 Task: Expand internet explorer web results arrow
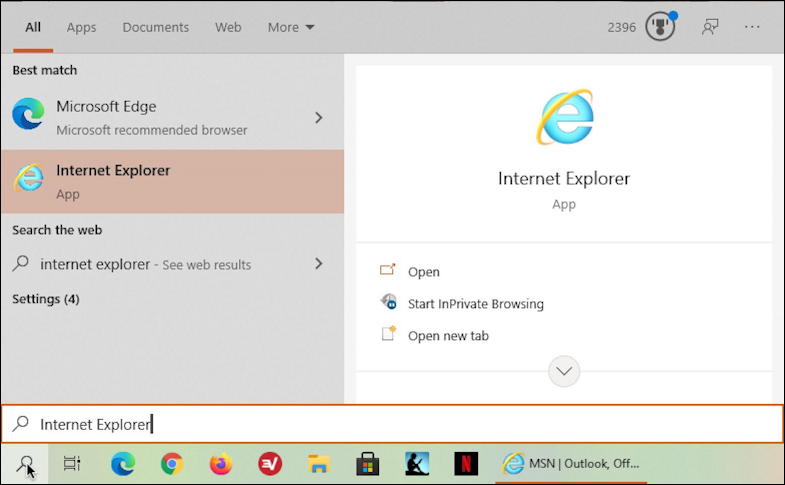point(319,264)
